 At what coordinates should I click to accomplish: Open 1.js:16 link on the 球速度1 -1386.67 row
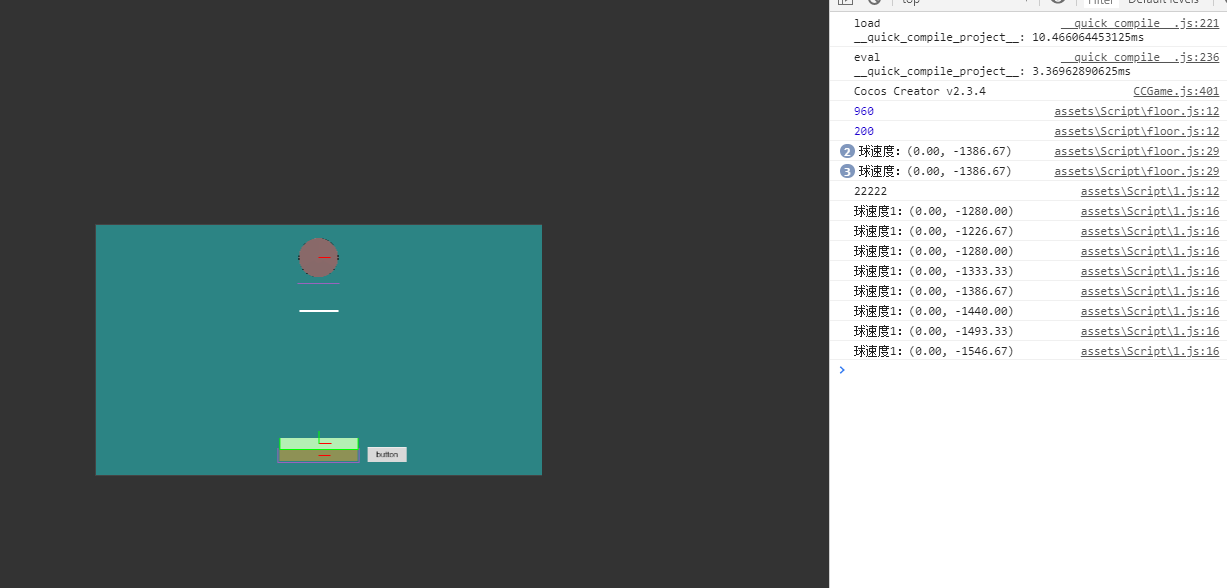[1150, 291]
